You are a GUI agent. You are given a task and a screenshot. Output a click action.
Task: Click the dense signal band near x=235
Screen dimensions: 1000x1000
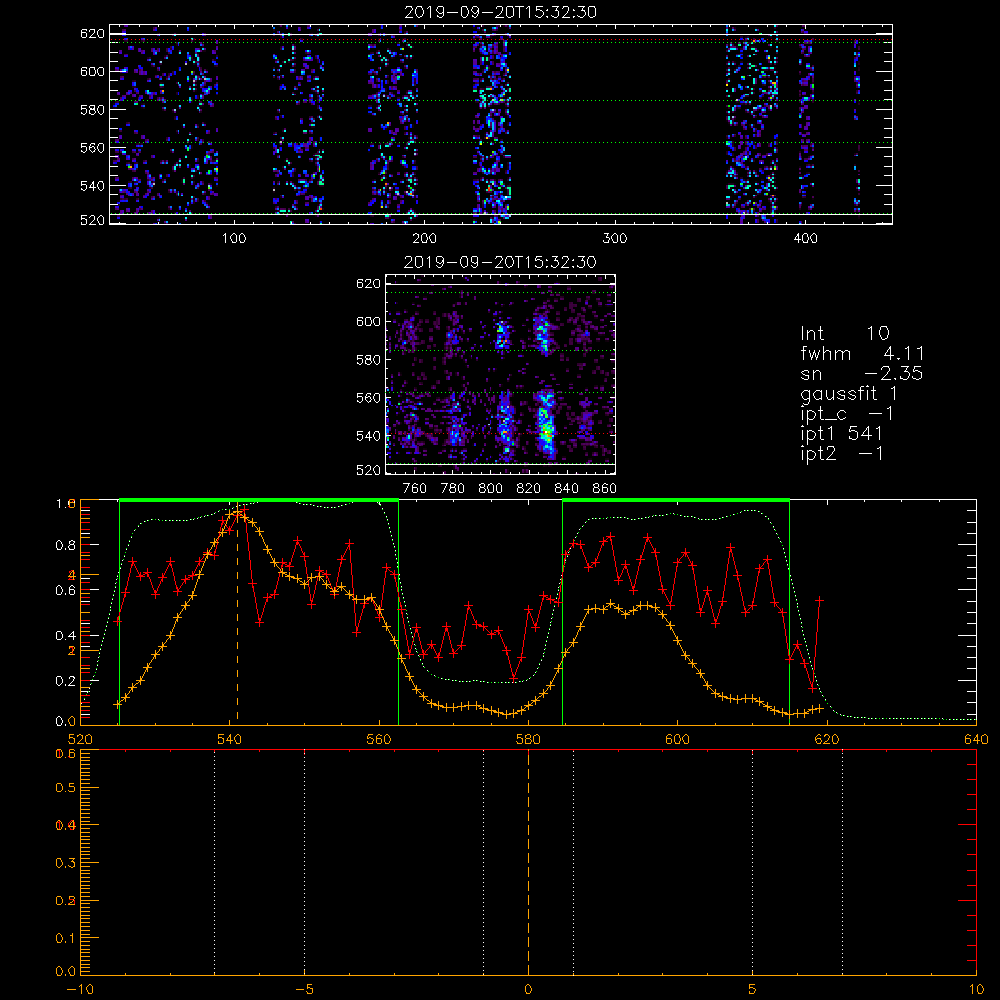[x=491, y=124]
